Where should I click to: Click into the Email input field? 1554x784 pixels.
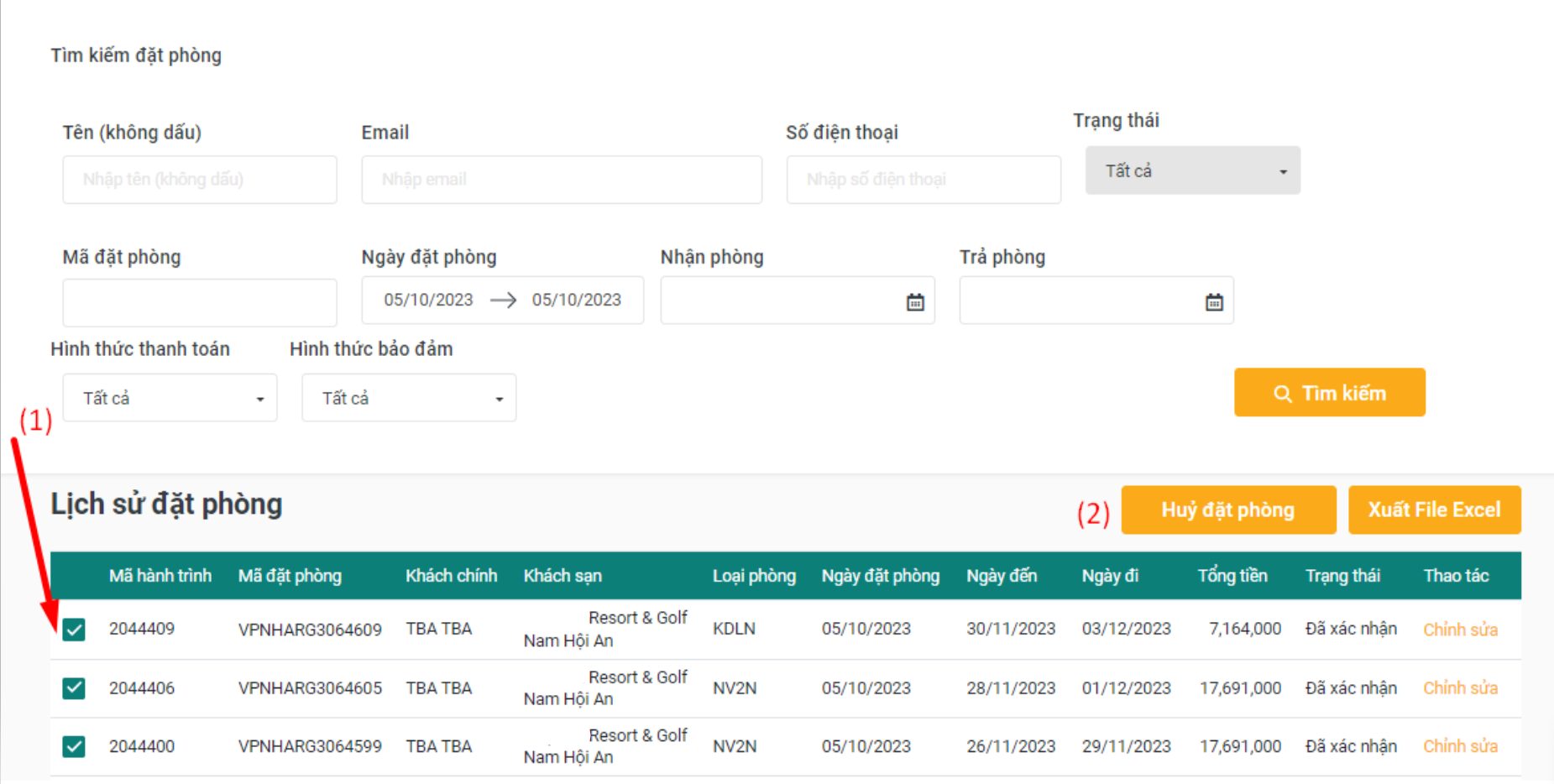(562, 180)
